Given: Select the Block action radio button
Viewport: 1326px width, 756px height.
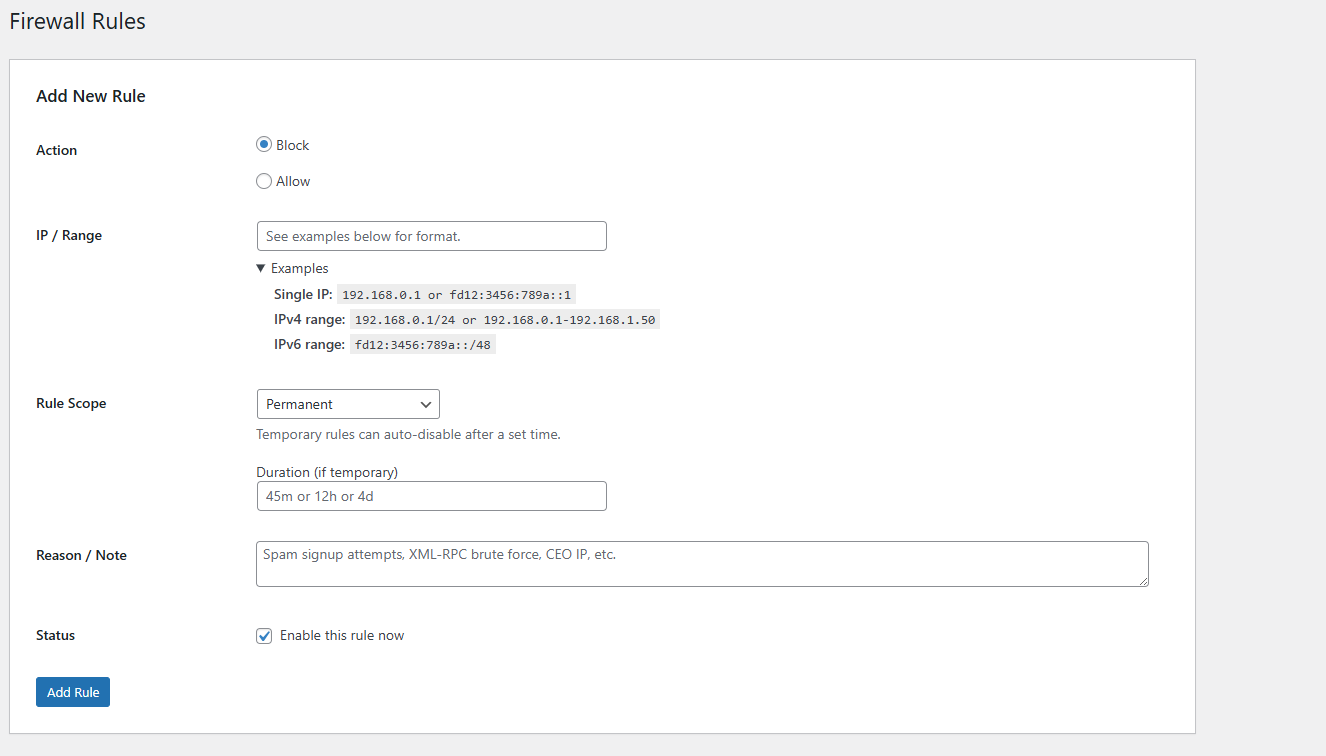Looking at the screenshot, I should click(264, 144).
